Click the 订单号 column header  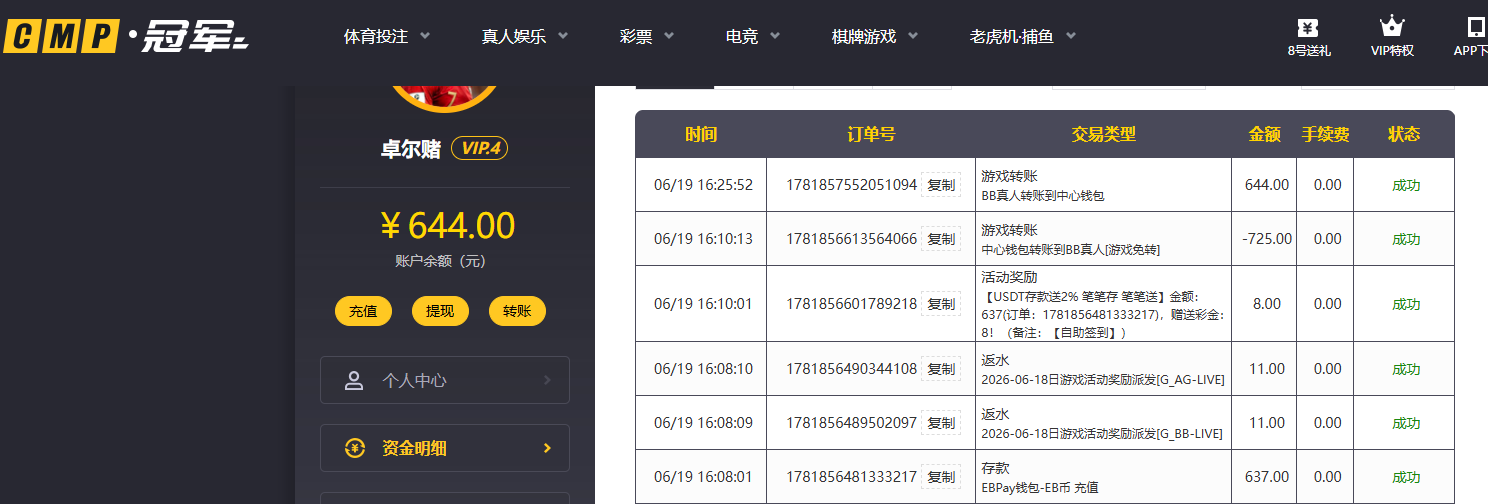click(871, 134)
